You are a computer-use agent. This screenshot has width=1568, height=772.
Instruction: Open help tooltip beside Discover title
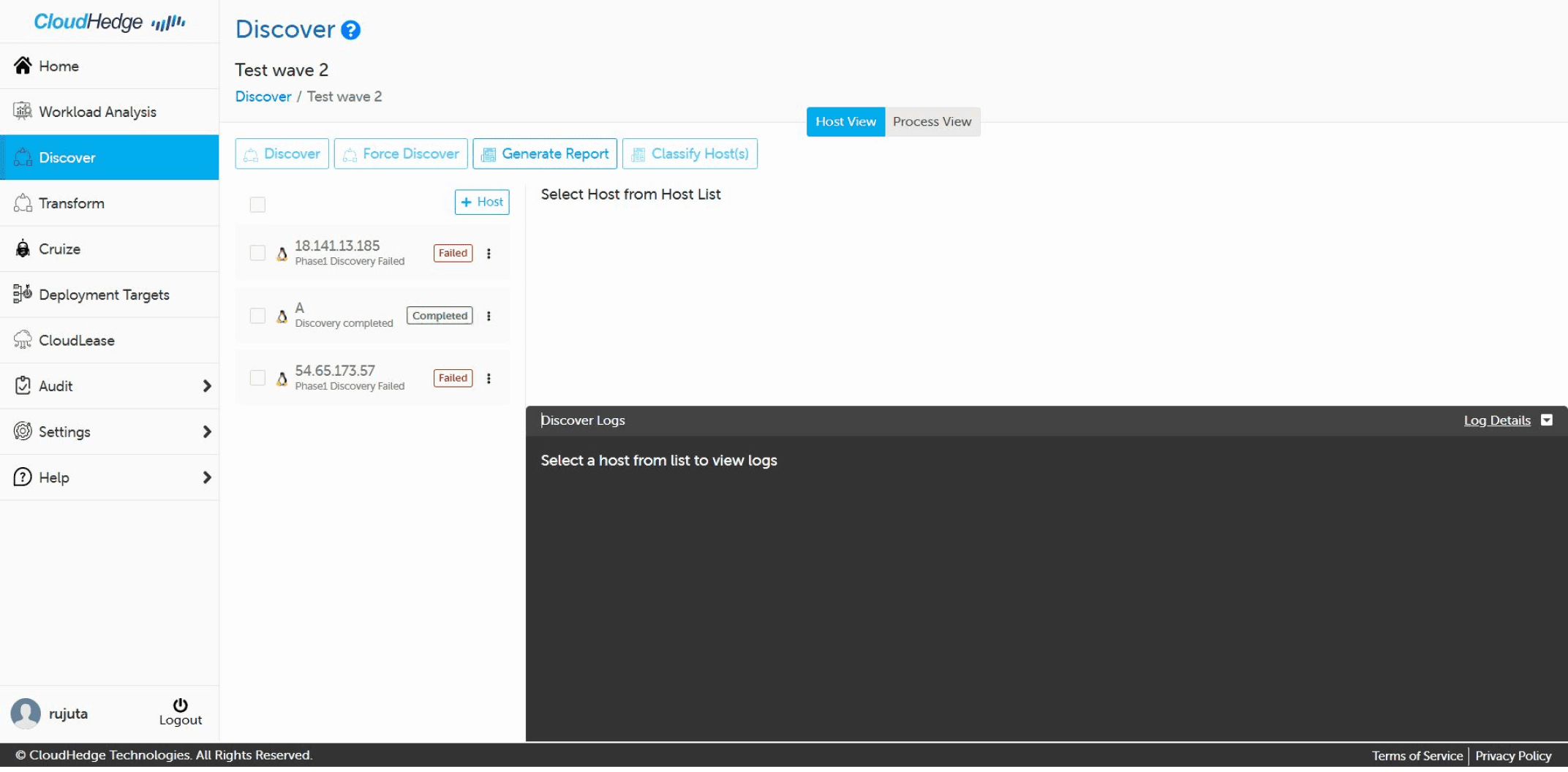351,30
